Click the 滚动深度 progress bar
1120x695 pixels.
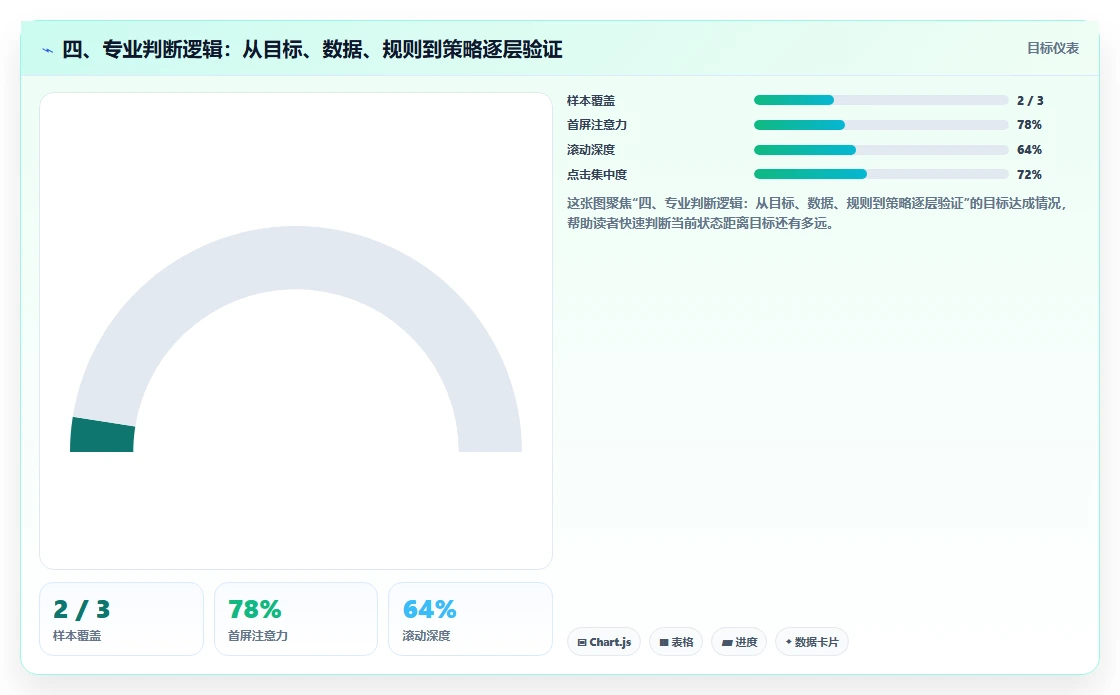tap(881, 150)
